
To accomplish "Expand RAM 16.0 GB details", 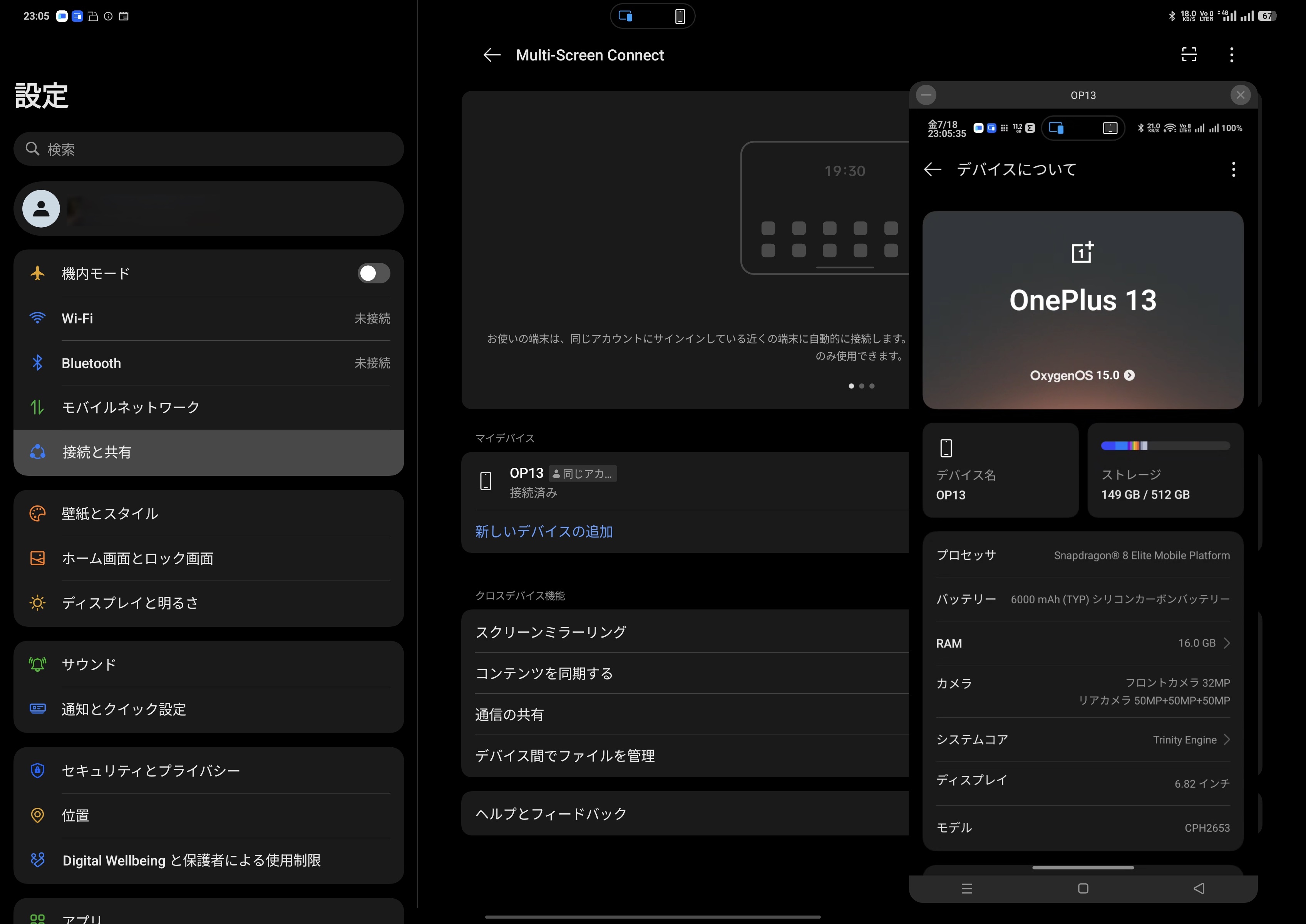I will point(1082,643).
